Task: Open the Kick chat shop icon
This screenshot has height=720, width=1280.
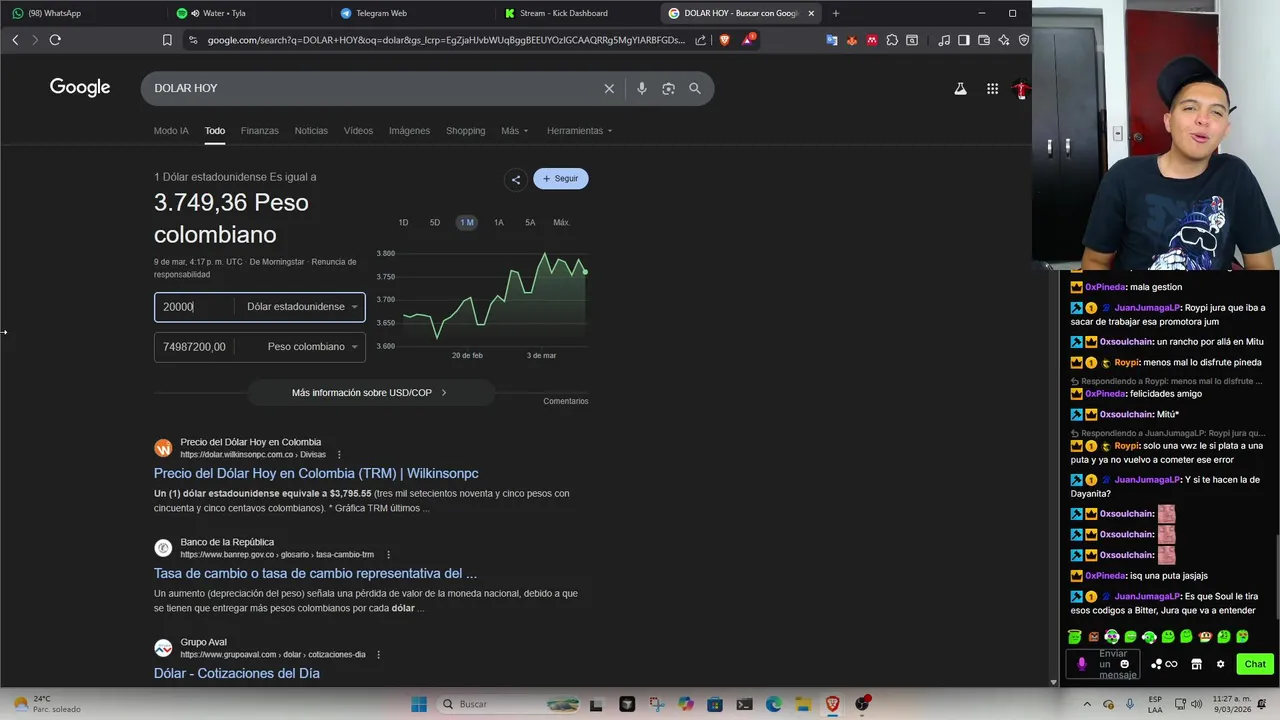Action: tap(1196, 664)
